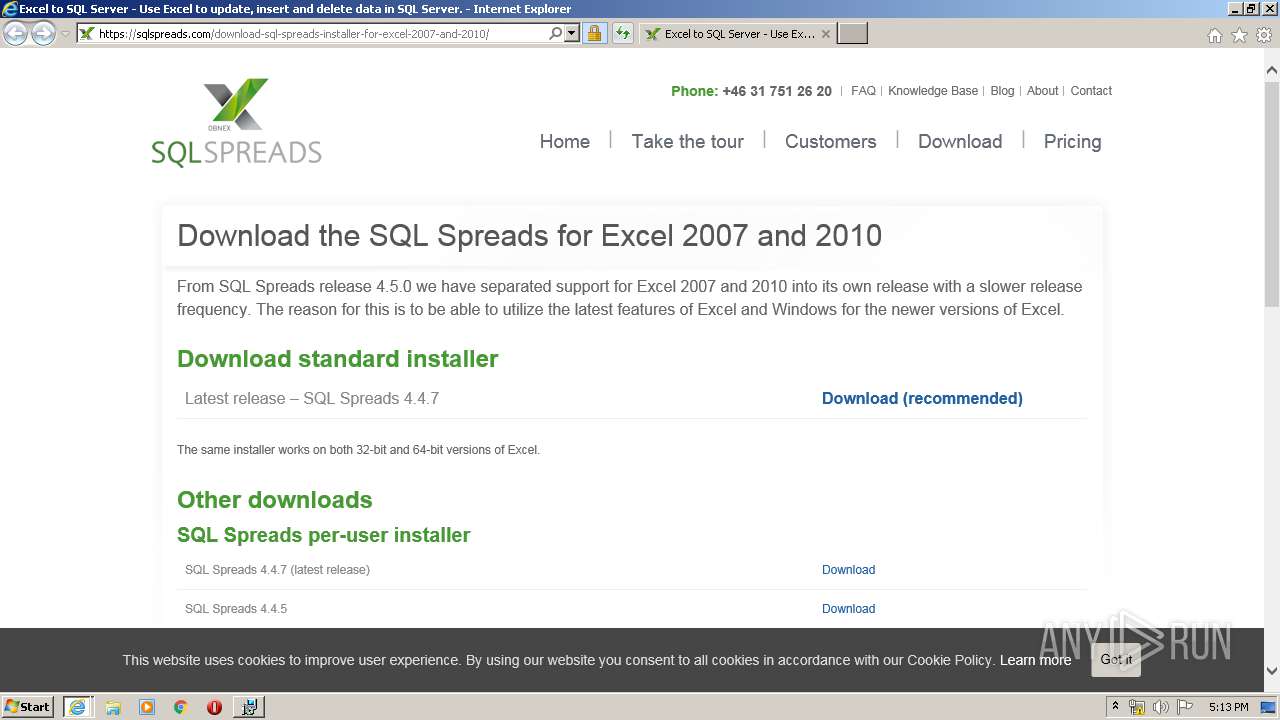Image resolution: width=1280 pixels, height=720 pixels.
Task: Open the About link
Action: pos(1042,91)
